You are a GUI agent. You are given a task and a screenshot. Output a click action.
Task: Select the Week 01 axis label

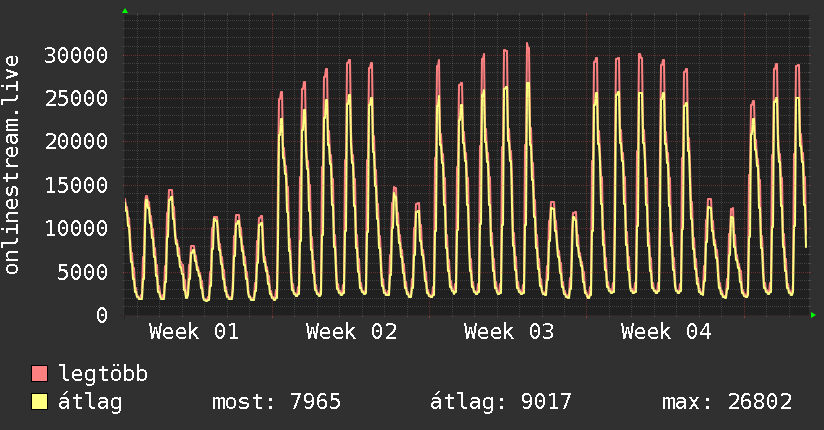pyautogui.click(x=194, y=331)
